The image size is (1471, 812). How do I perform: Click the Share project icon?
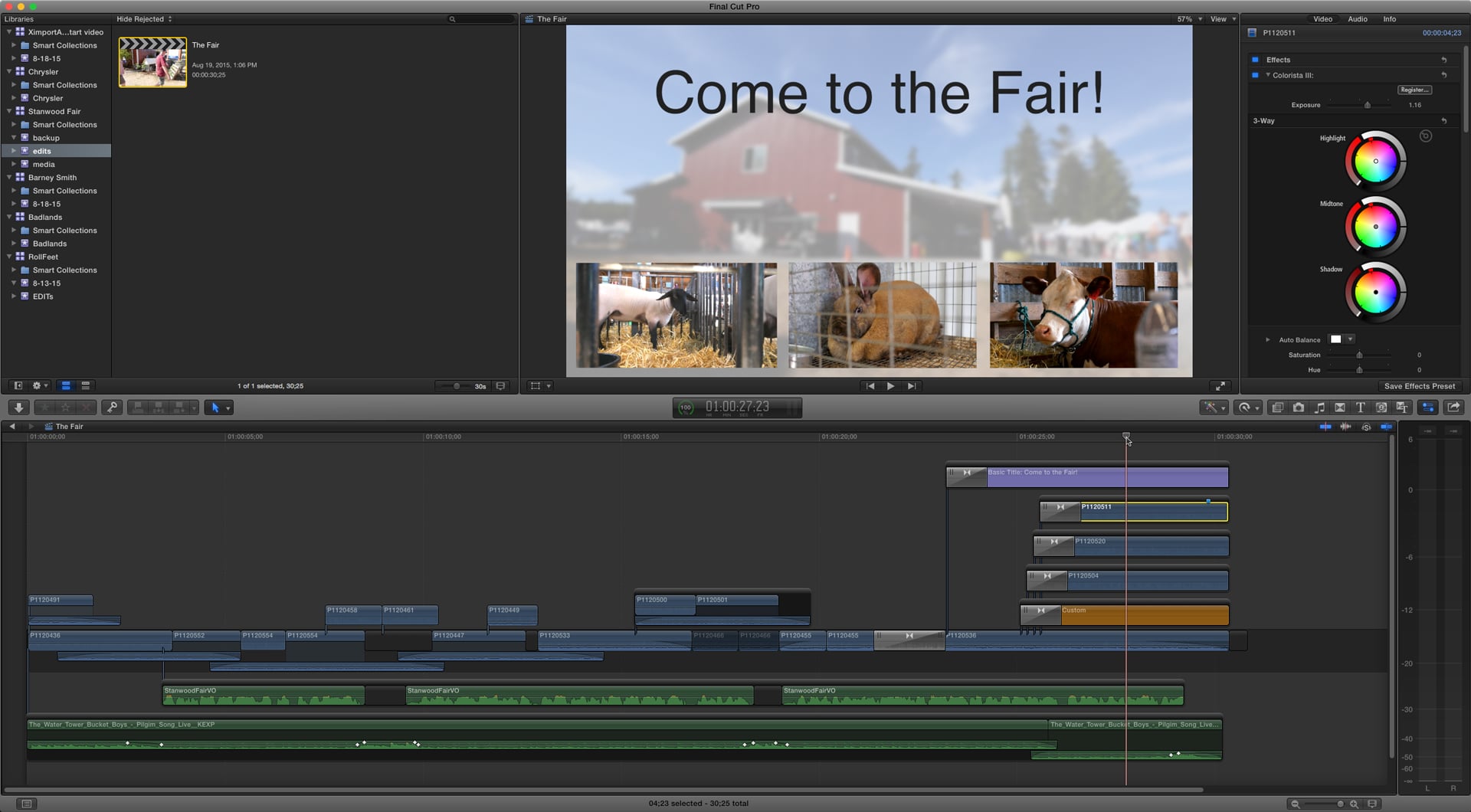[x=1453, y=408]
